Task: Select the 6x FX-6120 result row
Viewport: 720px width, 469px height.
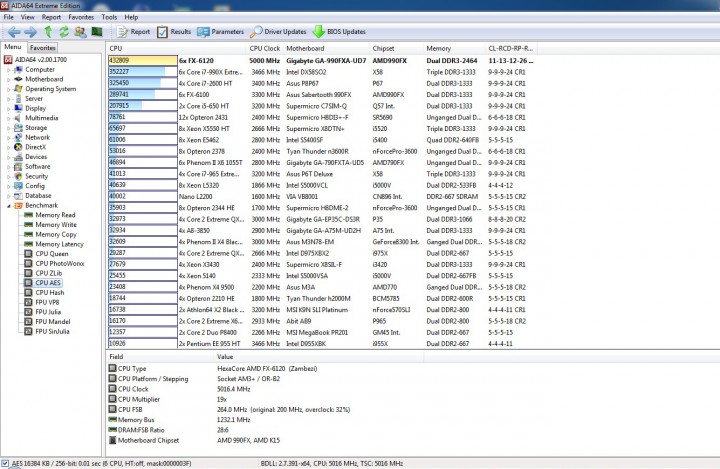Action: coord(321,60)
